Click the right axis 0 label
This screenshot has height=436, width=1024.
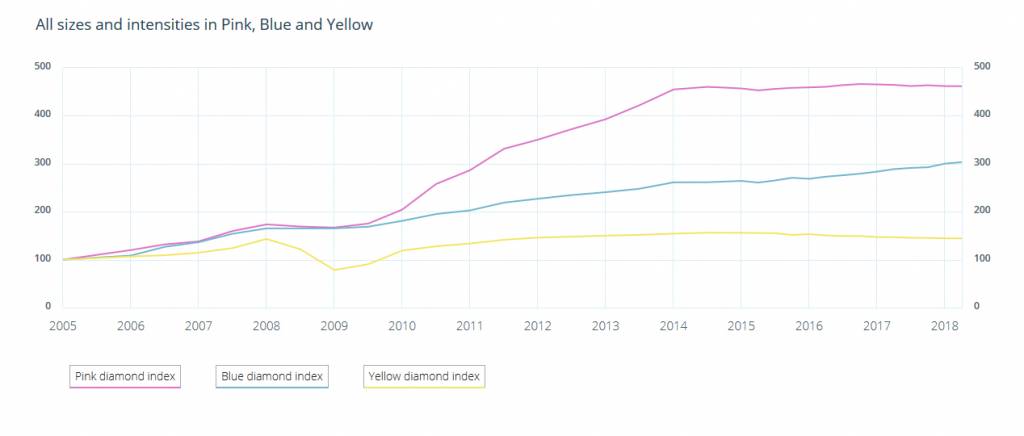click(975, 307)
